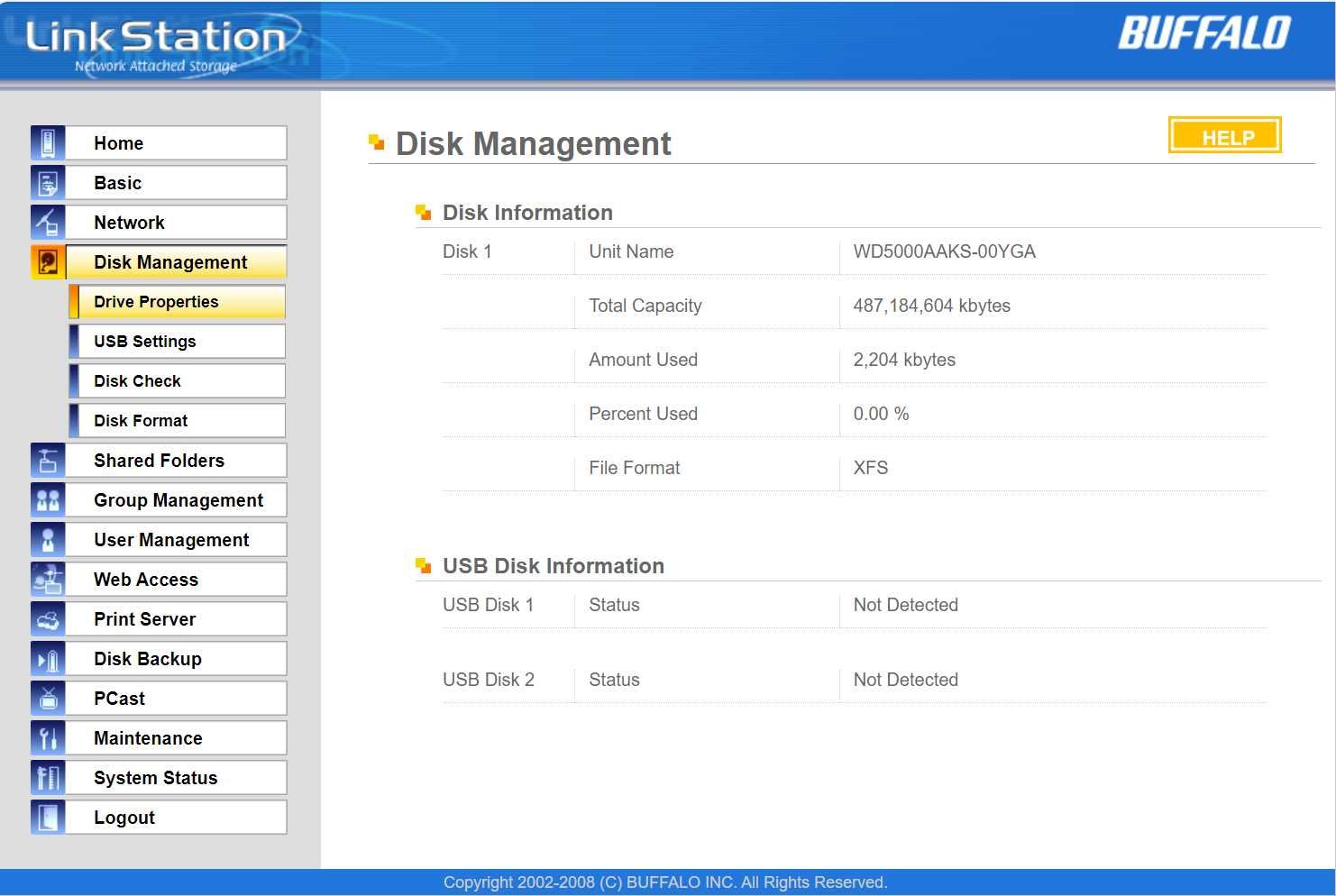The height and width of the screenshot is (896, 1336).
Task: Select the Disk Management menu entry
Action: 177,262
